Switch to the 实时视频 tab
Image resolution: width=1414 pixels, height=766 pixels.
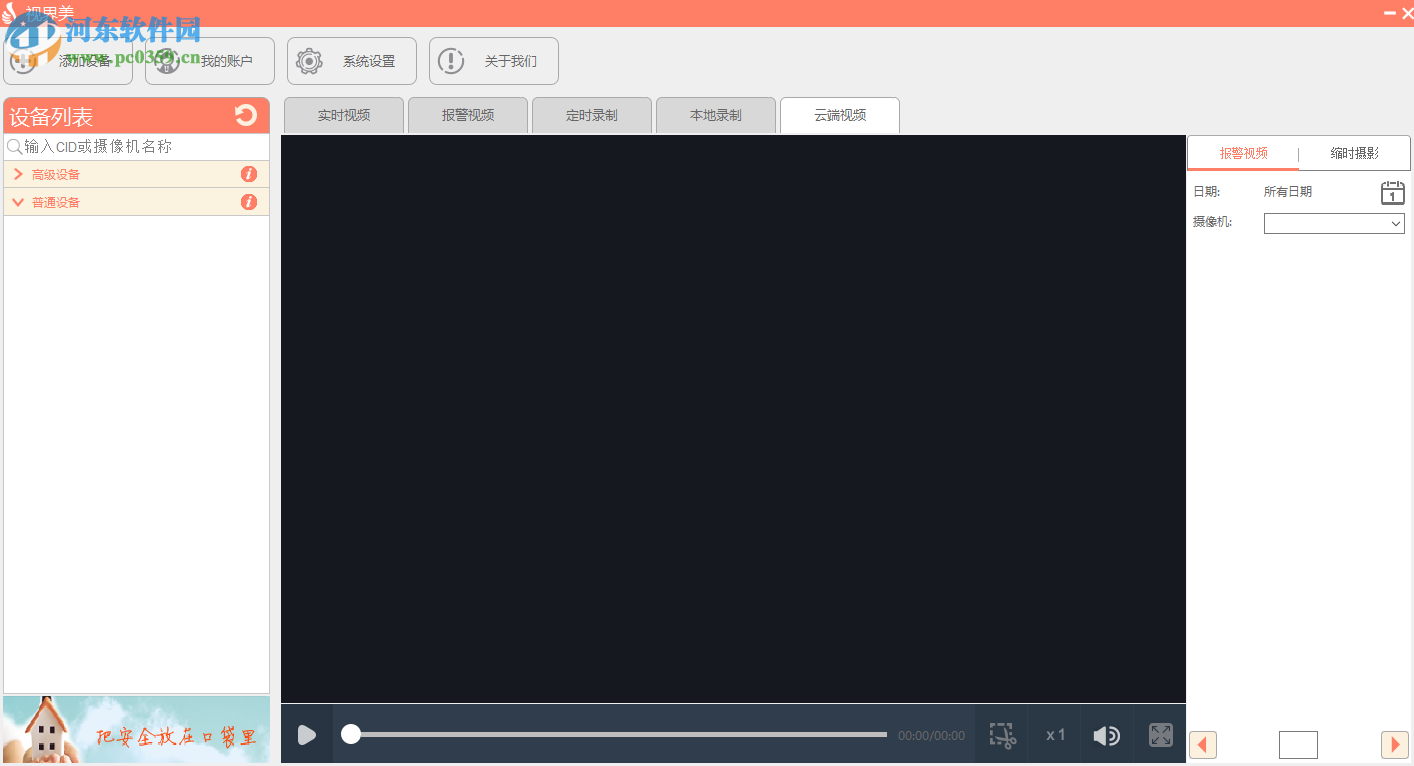[x=344, y=115]
